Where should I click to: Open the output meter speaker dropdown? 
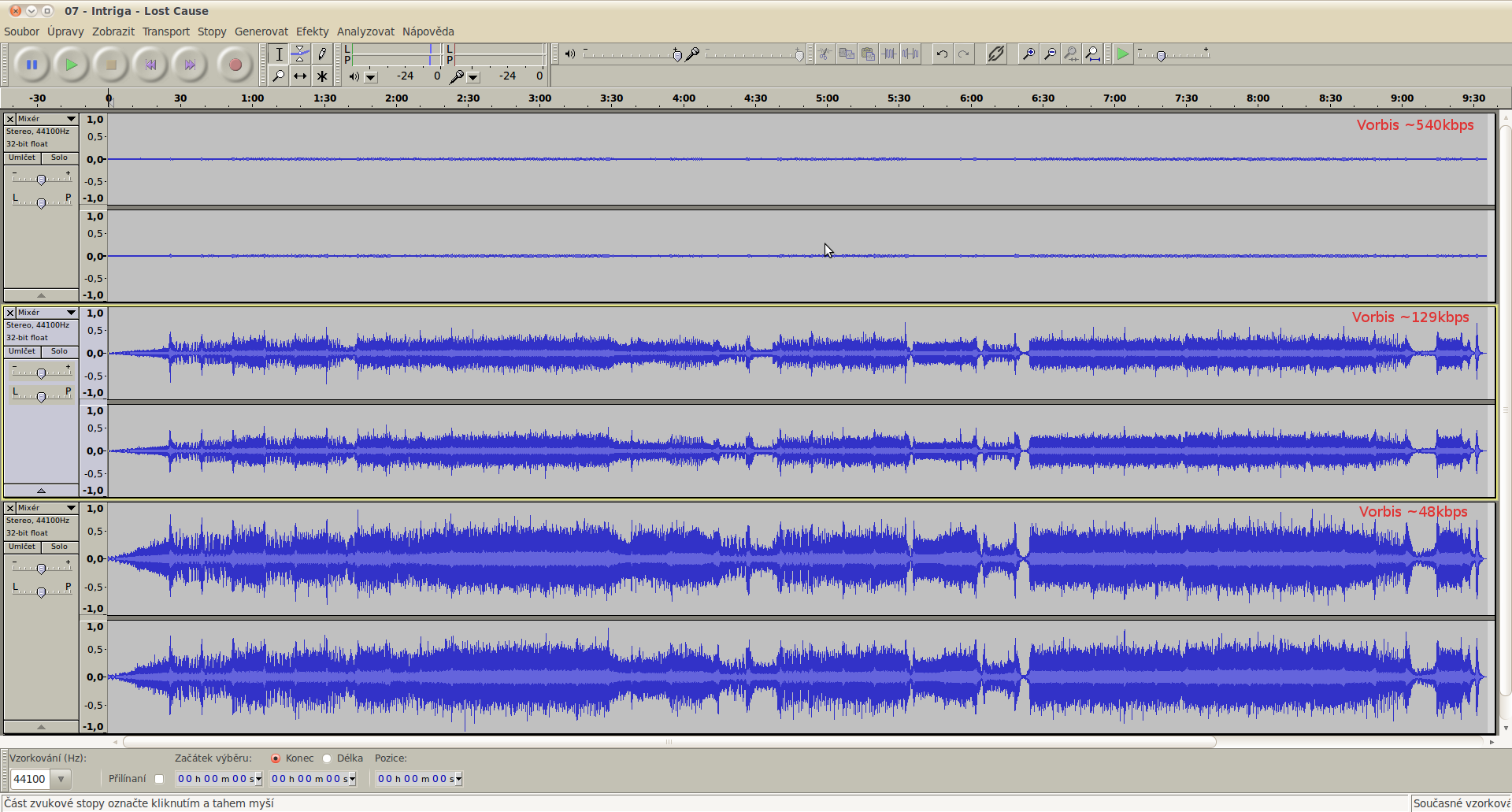coord(371,77)
